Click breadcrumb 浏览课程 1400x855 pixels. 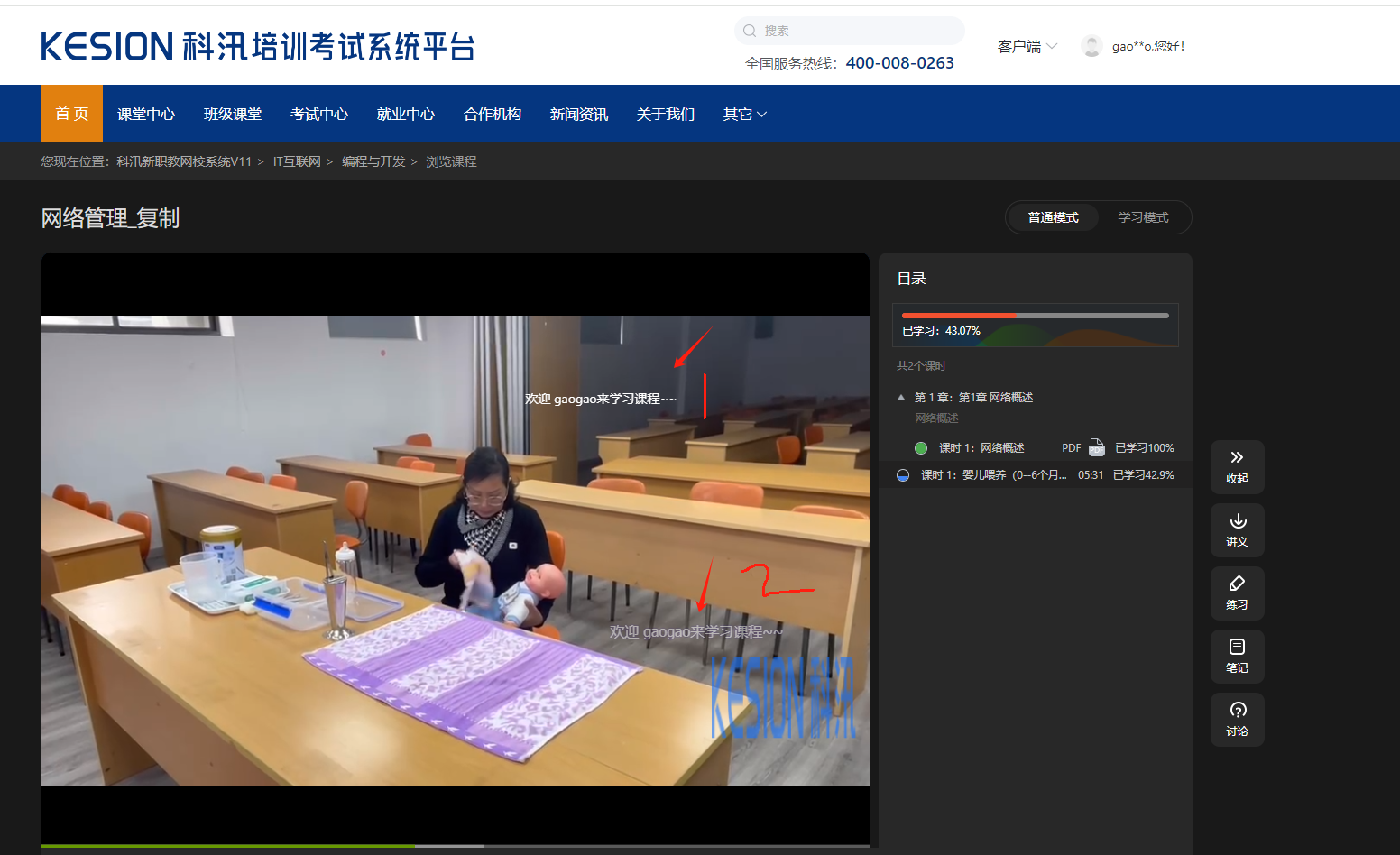coord(451,161)
